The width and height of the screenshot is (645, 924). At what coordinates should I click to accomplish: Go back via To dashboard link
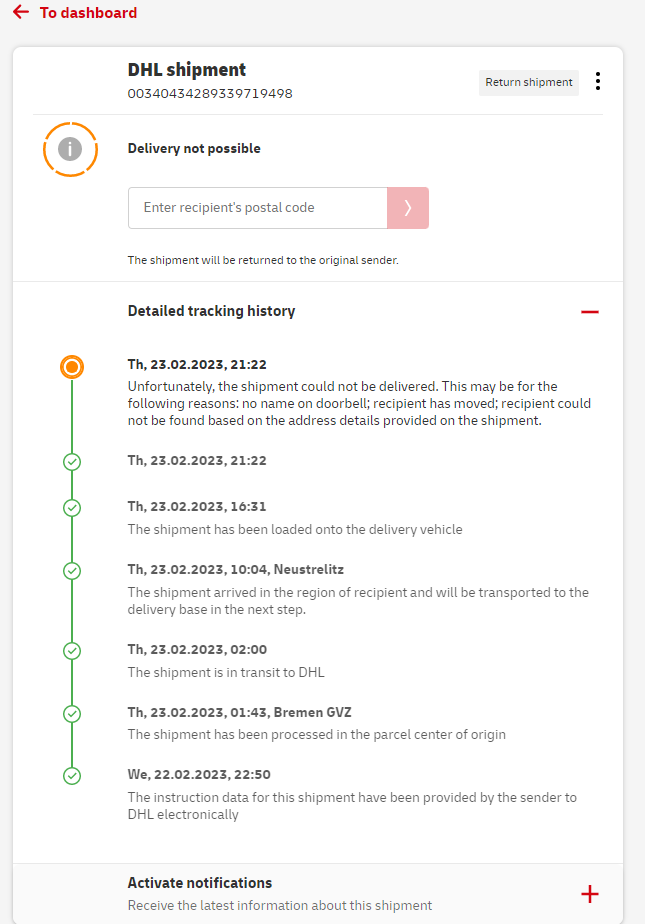tap(88, 13)
